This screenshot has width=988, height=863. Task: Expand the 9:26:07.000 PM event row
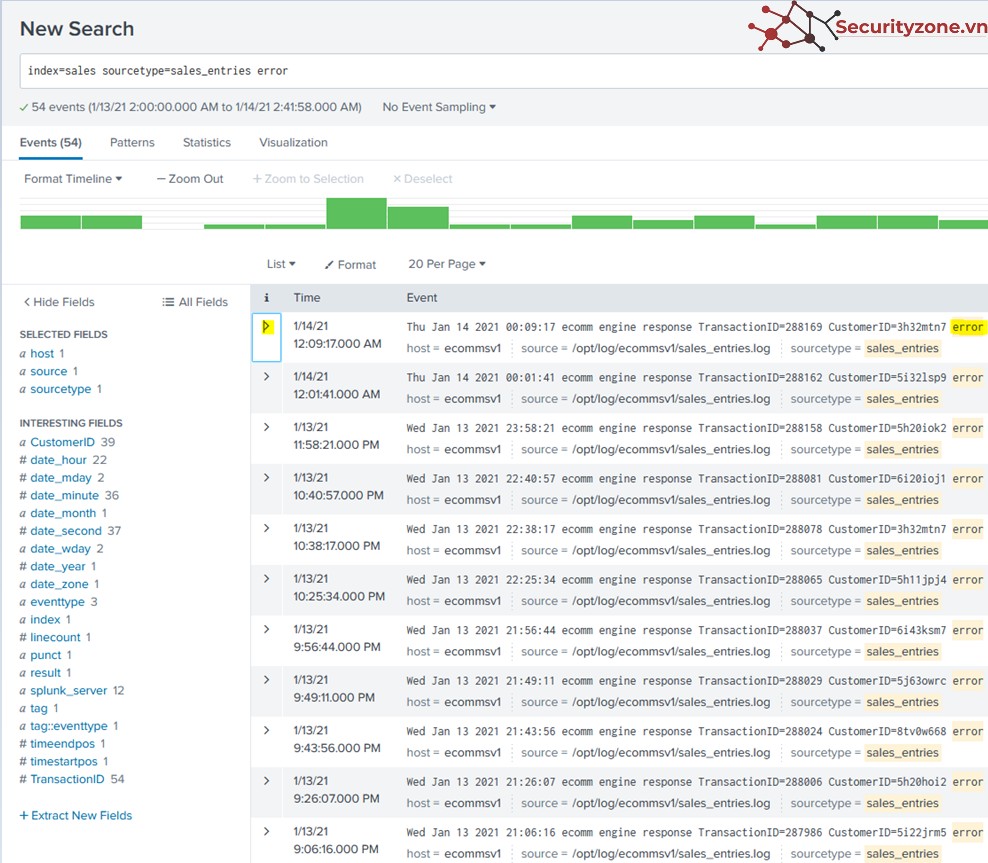pyautogui.click(x=267, y=780)
